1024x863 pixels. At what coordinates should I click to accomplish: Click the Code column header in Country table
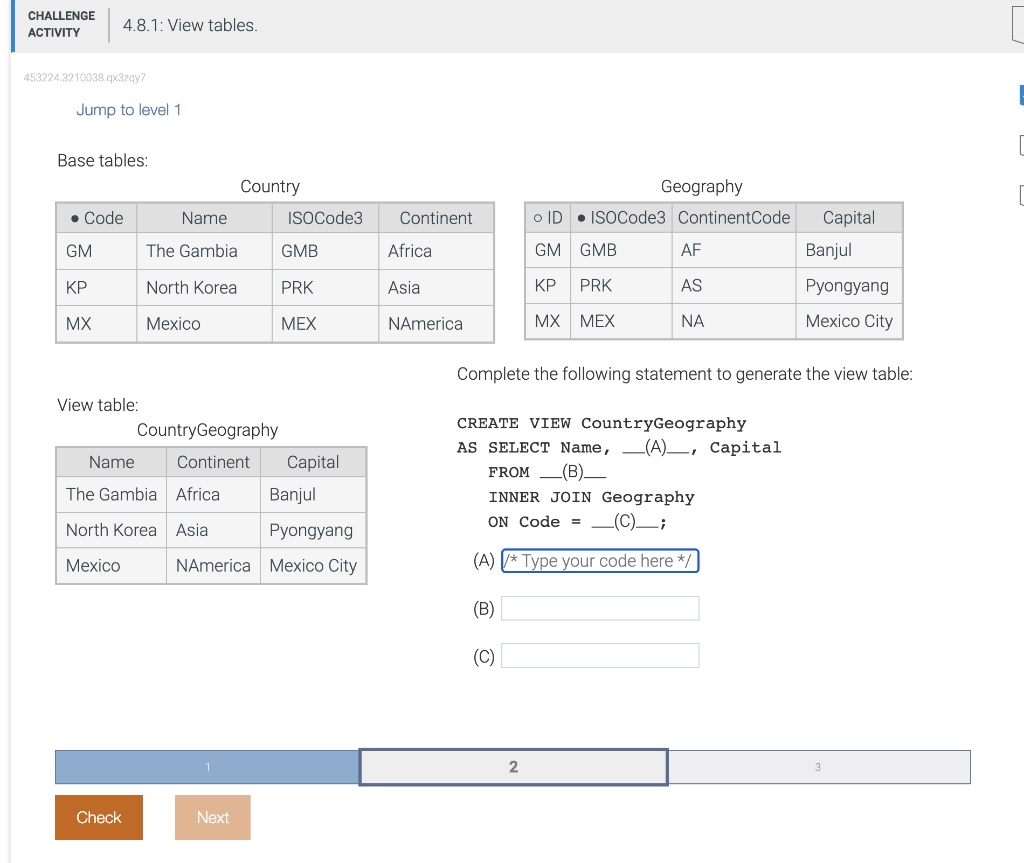(x=97, y=218)
